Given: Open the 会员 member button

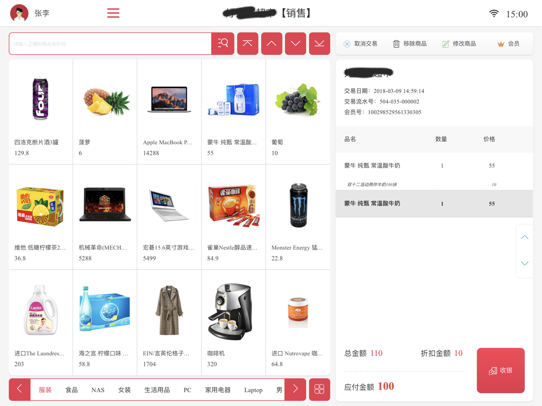Looking at the screenshot, I should [508, 44].
